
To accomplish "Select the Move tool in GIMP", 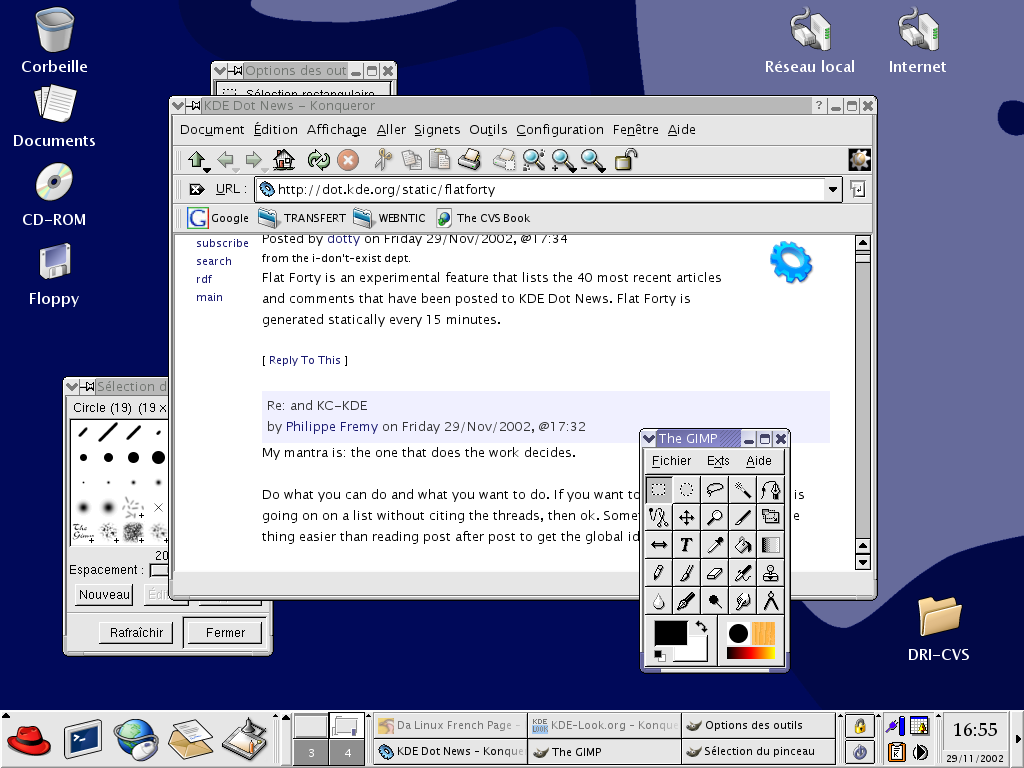I will click(686, 518).
